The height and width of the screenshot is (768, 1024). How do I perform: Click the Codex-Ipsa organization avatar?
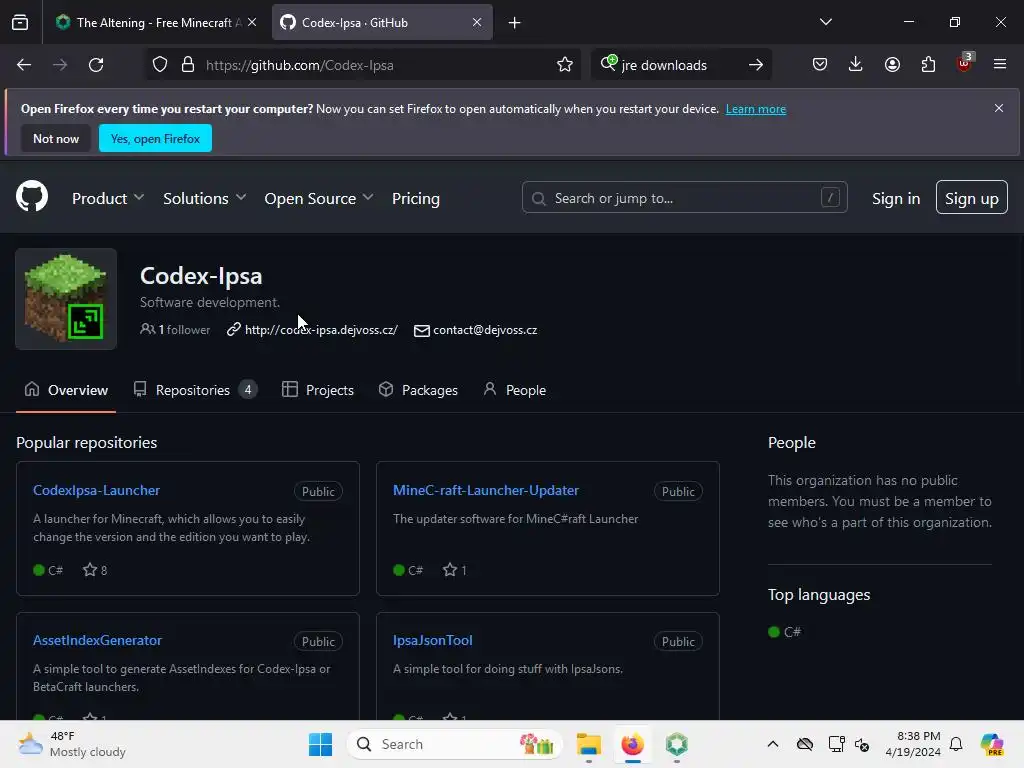pyautogui.click(x=66, y=299)
